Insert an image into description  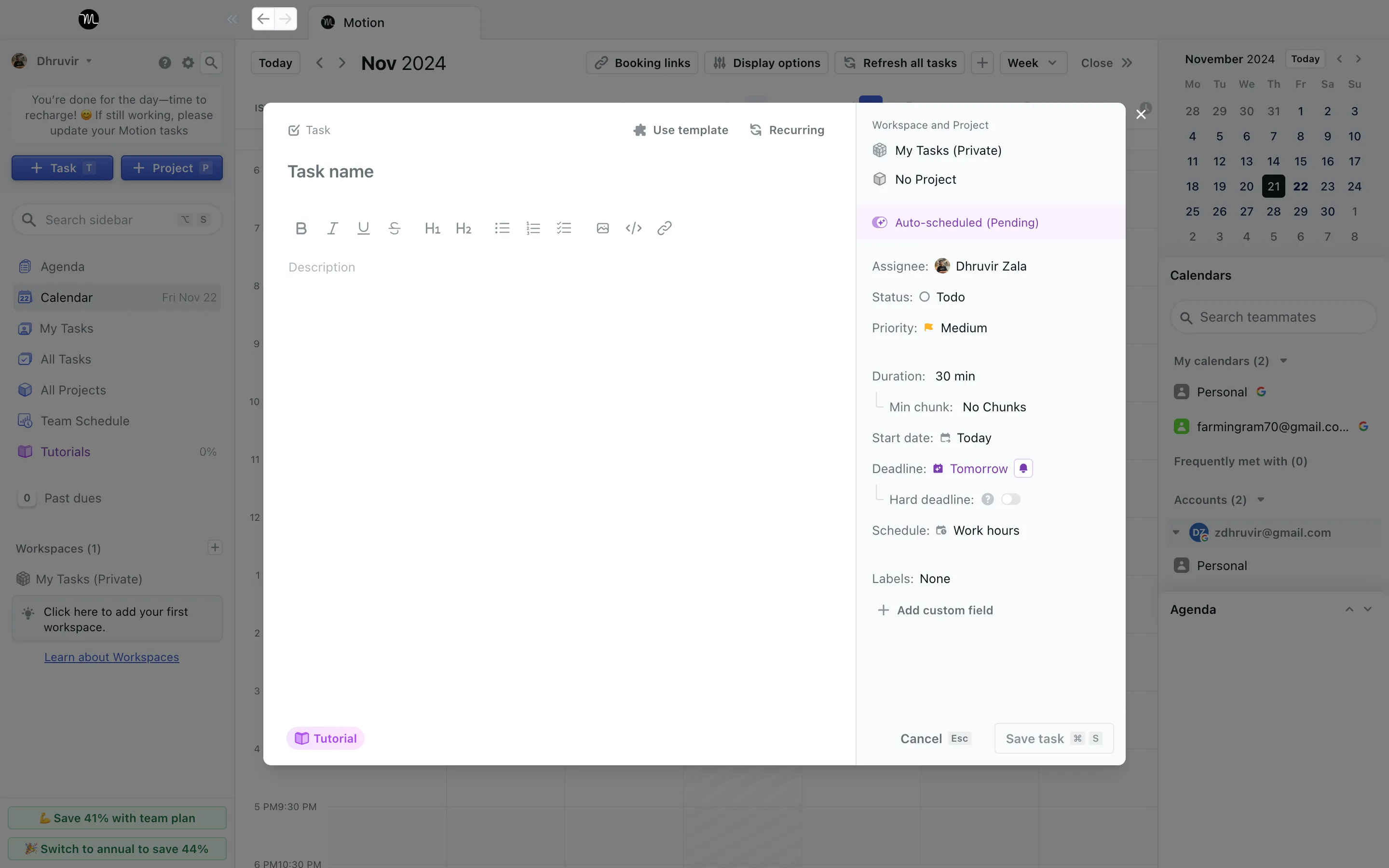pyautogui.click(x=603, y=229)
